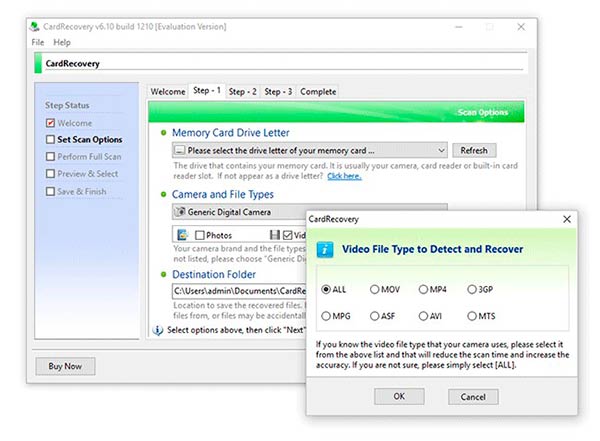Follow the 'Click here.' link
The height and width of the screenshot is (441, 600).
click(x=344, y=176)
